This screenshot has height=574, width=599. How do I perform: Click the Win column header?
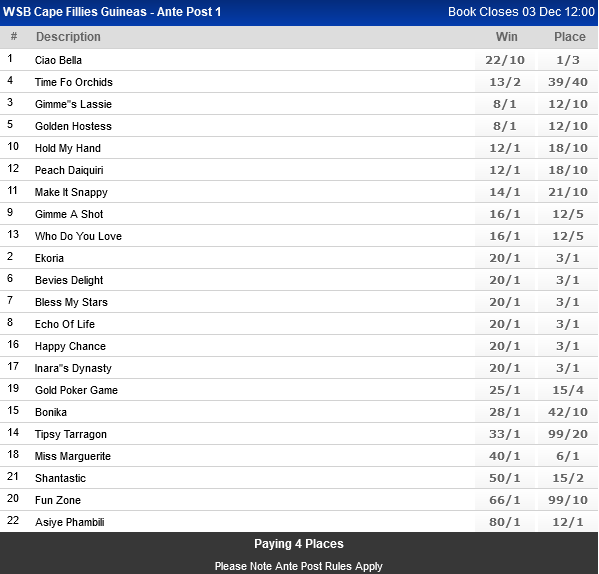[x=507, y=37]
